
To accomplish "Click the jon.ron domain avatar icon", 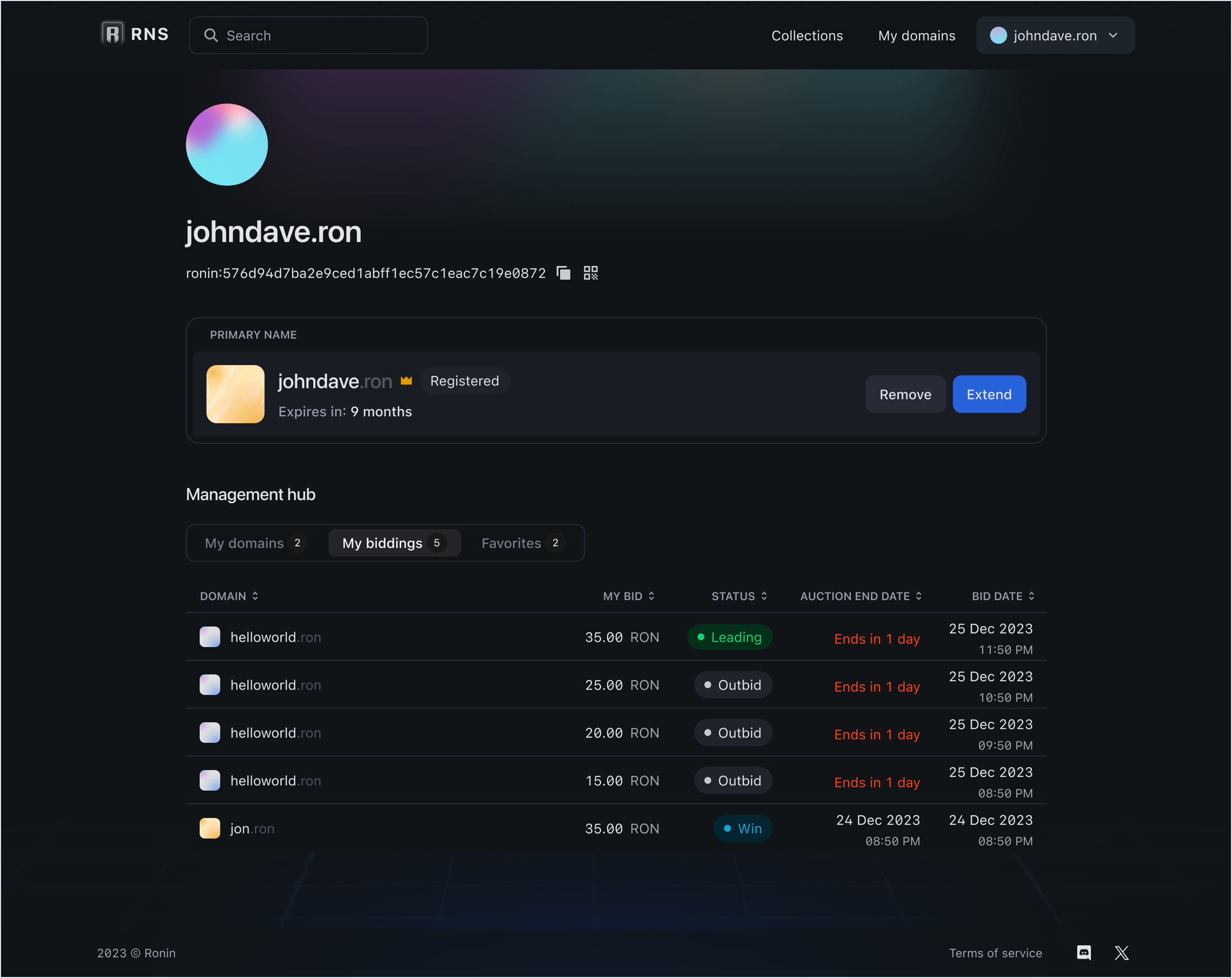I will pos(210,828).
